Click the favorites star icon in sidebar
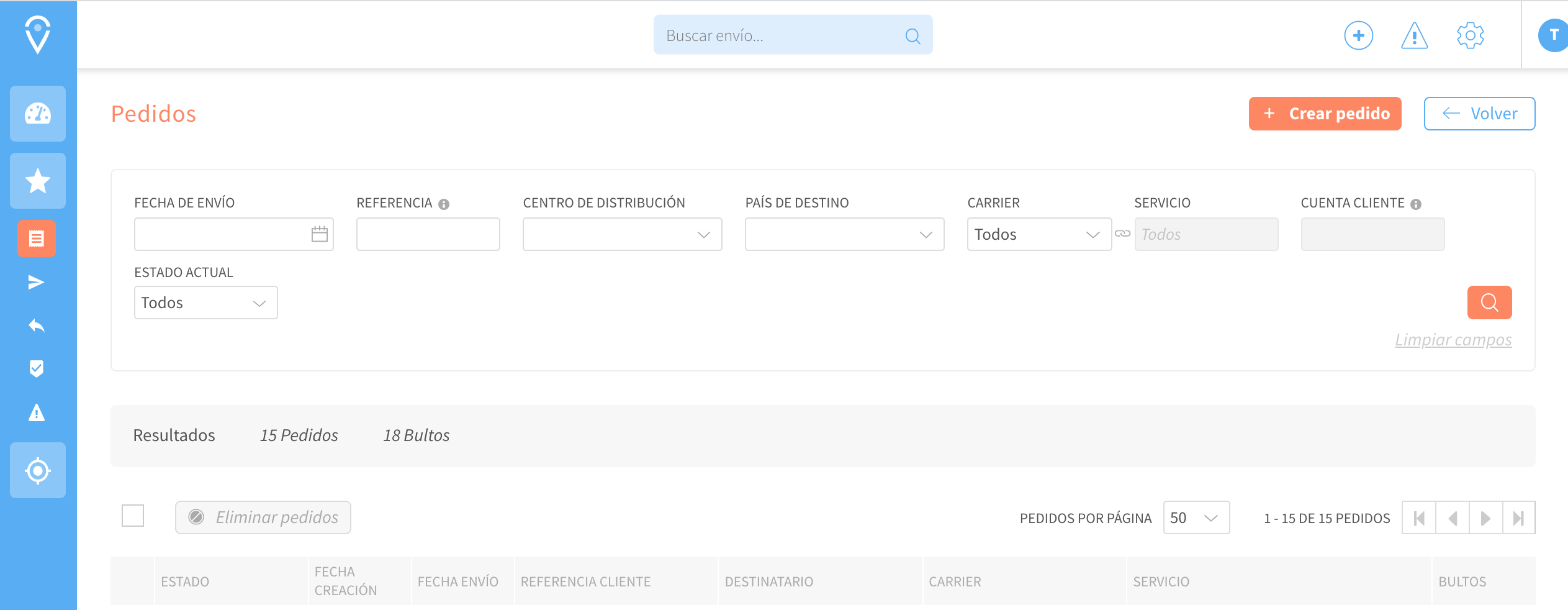 pos(37,181)
